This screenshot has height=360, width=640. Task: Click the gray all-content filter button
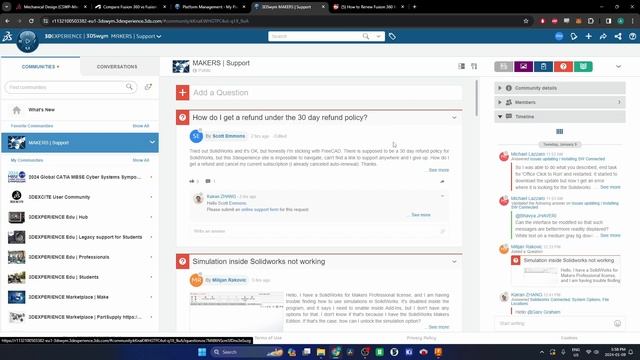click(504, 67)
